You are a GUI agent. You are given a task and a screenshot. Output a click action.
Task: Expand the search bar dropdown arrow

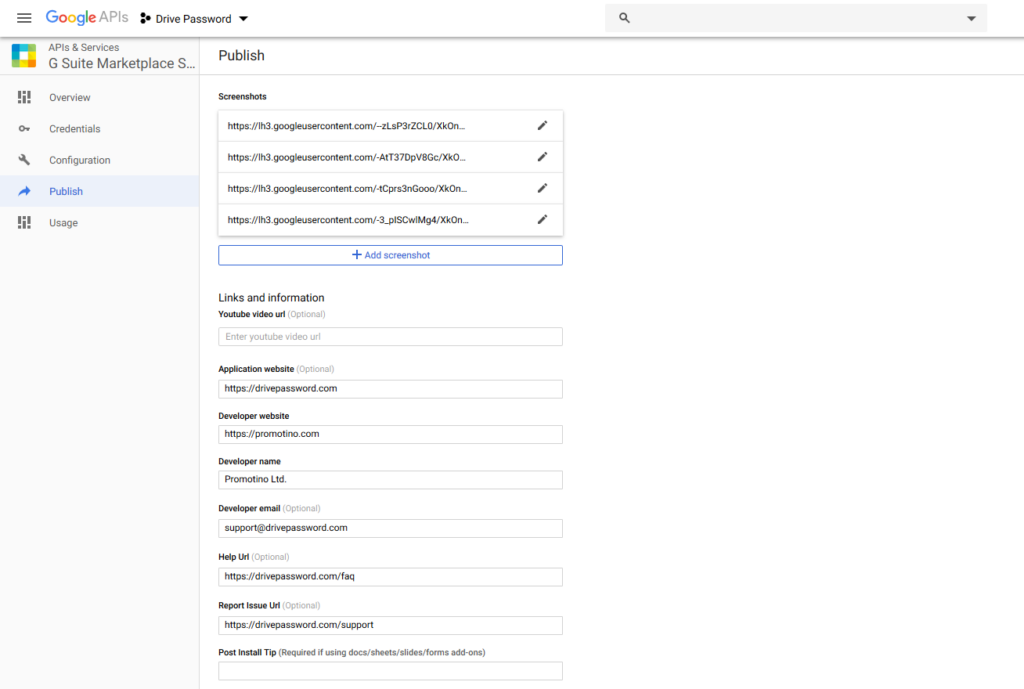click(x=971, y=18)
